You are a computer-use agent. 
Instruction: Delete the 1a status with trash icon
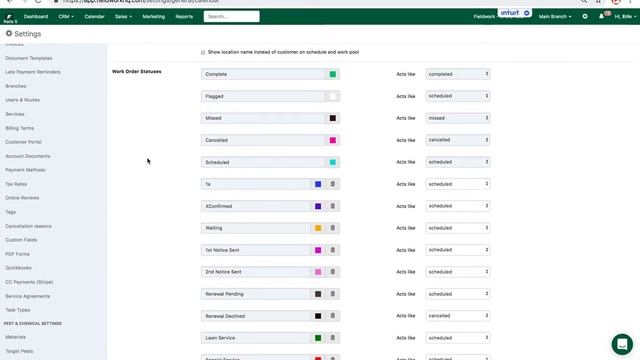coord(333,184)
